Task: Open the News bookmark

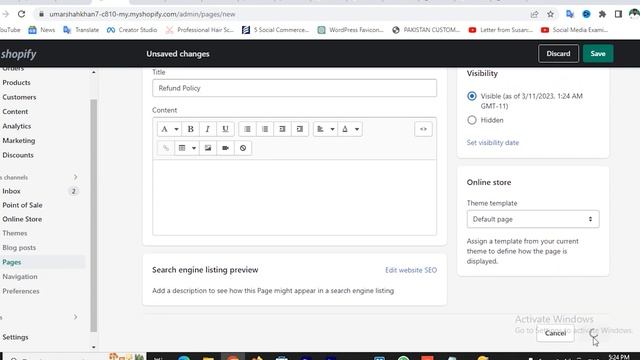Action: click(42, 30)
